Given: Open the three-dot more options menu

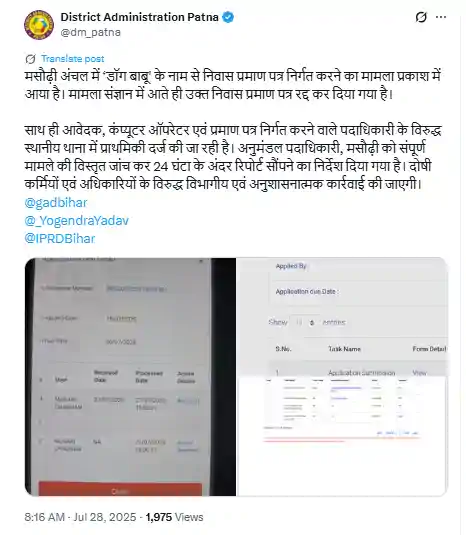Looking at the screenshot, I should coord(441,17).
